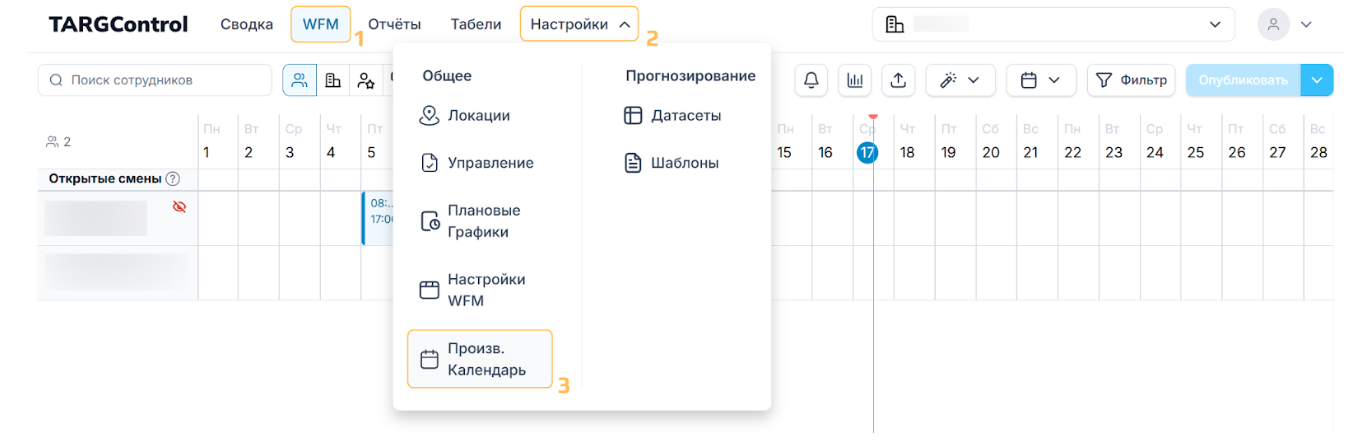Screen dimensions: 1349x441
Task: Open the bar chart statistics icon
Action: tap(855, 80)
